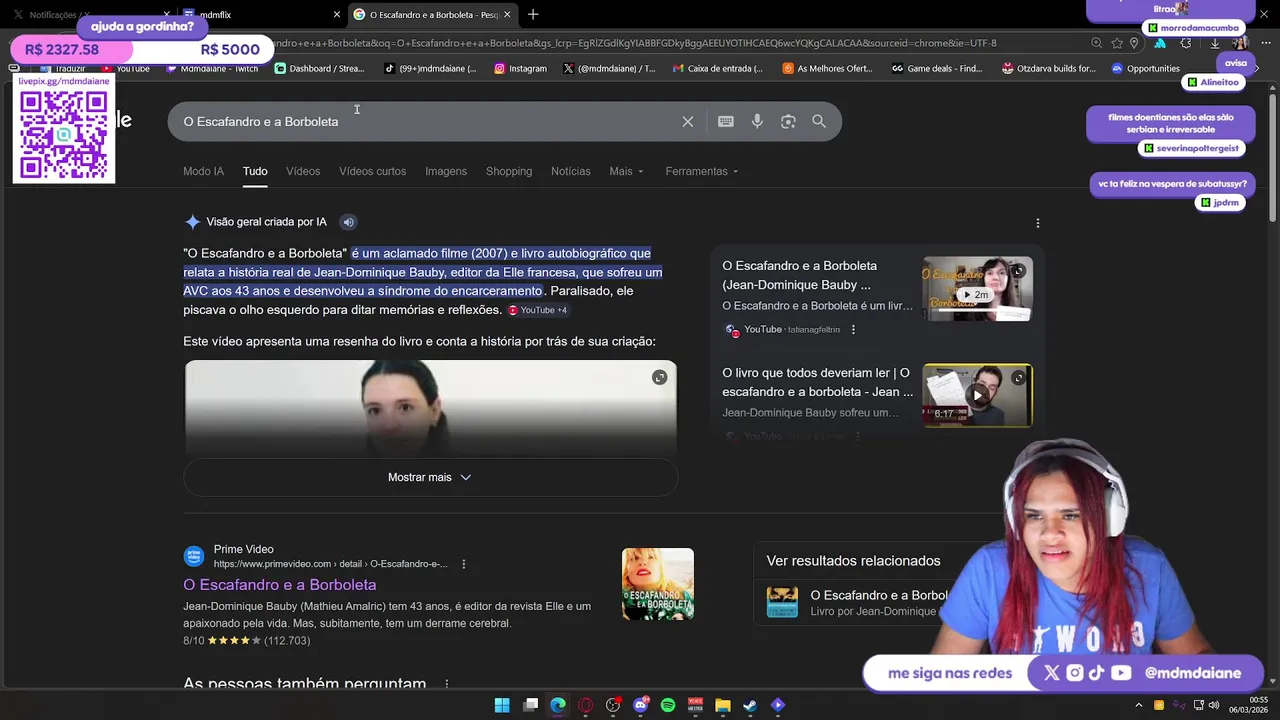Open the TikTok (99+)mdmdaiane bookmark
Viewport: 1280px width, 720px height.
[x=431, y=69]
